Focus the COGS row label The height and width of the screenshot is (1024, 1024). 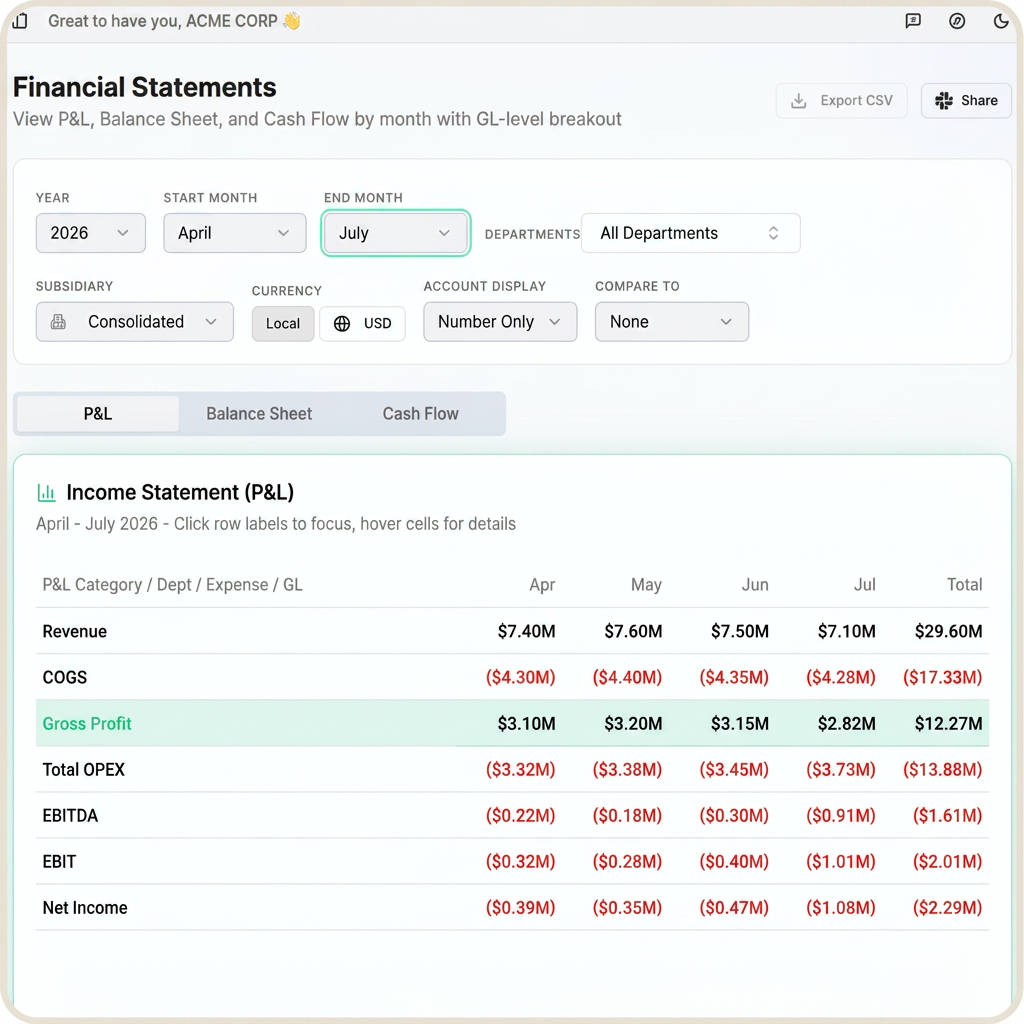point(65,677)
